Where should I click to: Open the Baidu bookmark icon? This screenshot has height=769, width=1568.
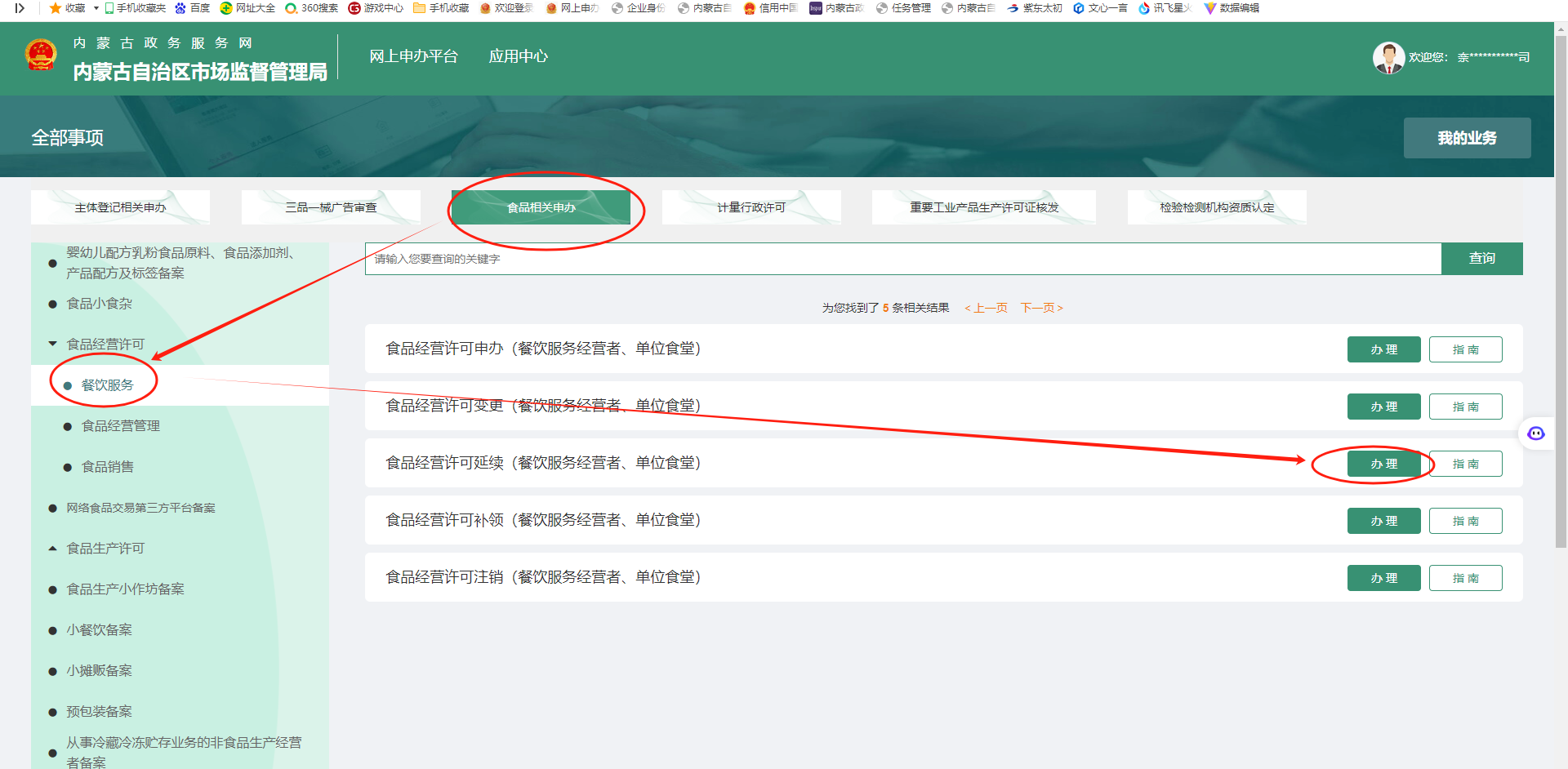(180, 8)
